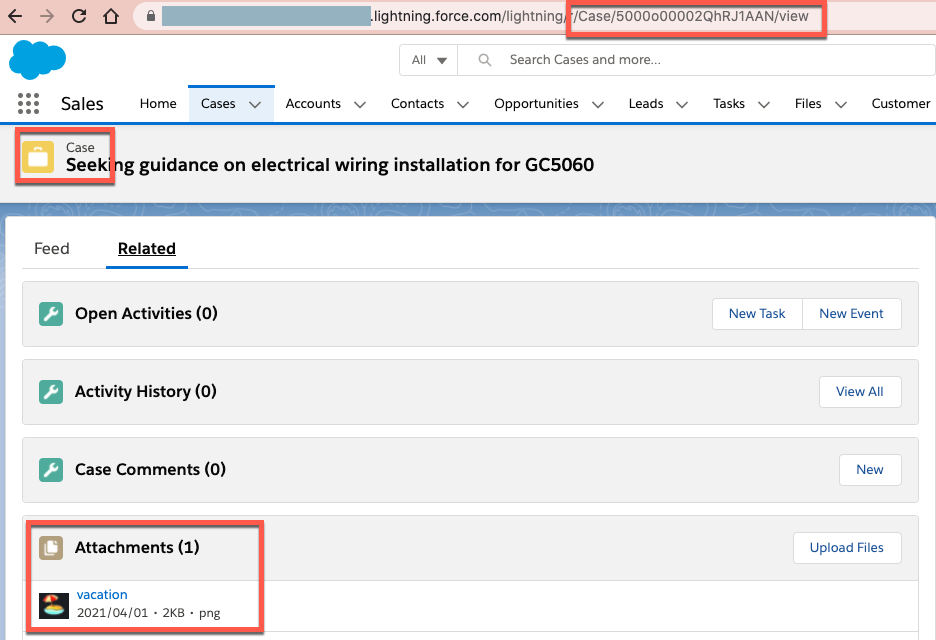
Task: Click the Upload Files button
Action: [x=847, y=548]
